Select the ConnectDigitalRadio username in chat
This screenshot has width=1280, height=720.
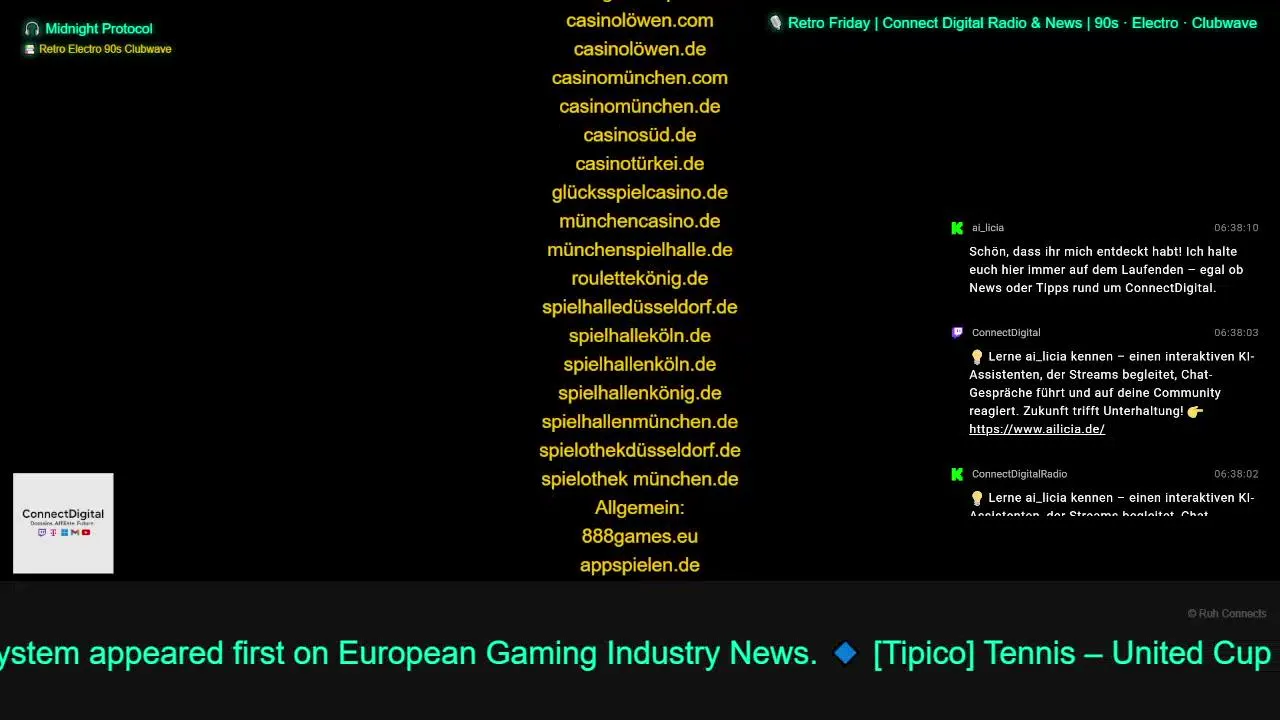pyautogui.click(x=1019, y=474)
